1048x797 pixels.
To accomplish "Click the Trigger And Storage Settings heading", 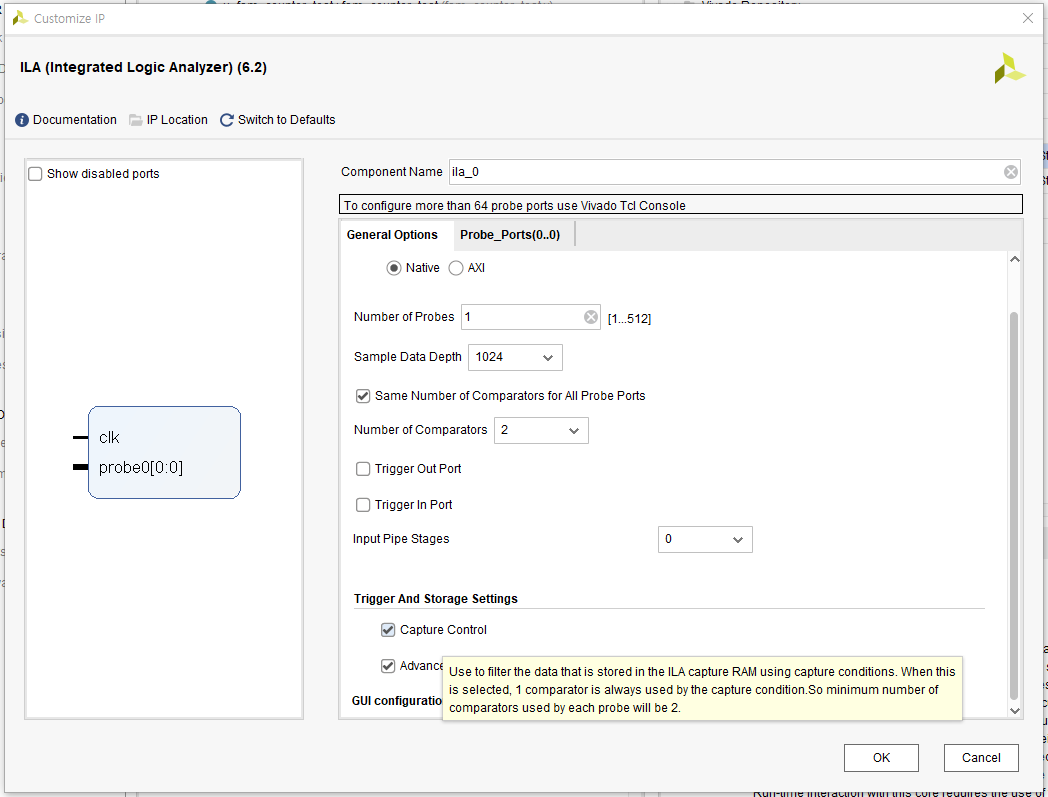I will coord(436,598).
